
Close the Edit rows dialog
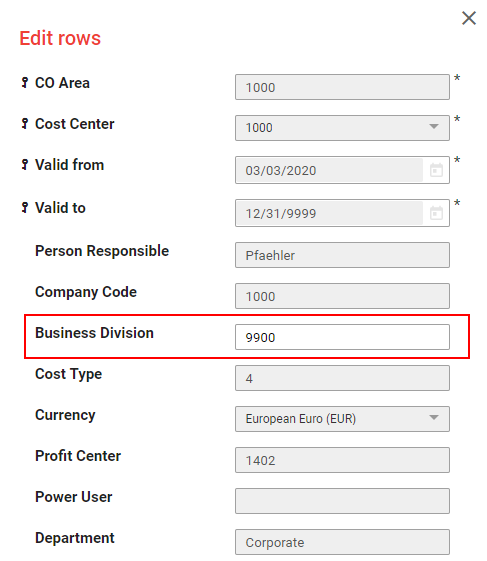point(468,18)
